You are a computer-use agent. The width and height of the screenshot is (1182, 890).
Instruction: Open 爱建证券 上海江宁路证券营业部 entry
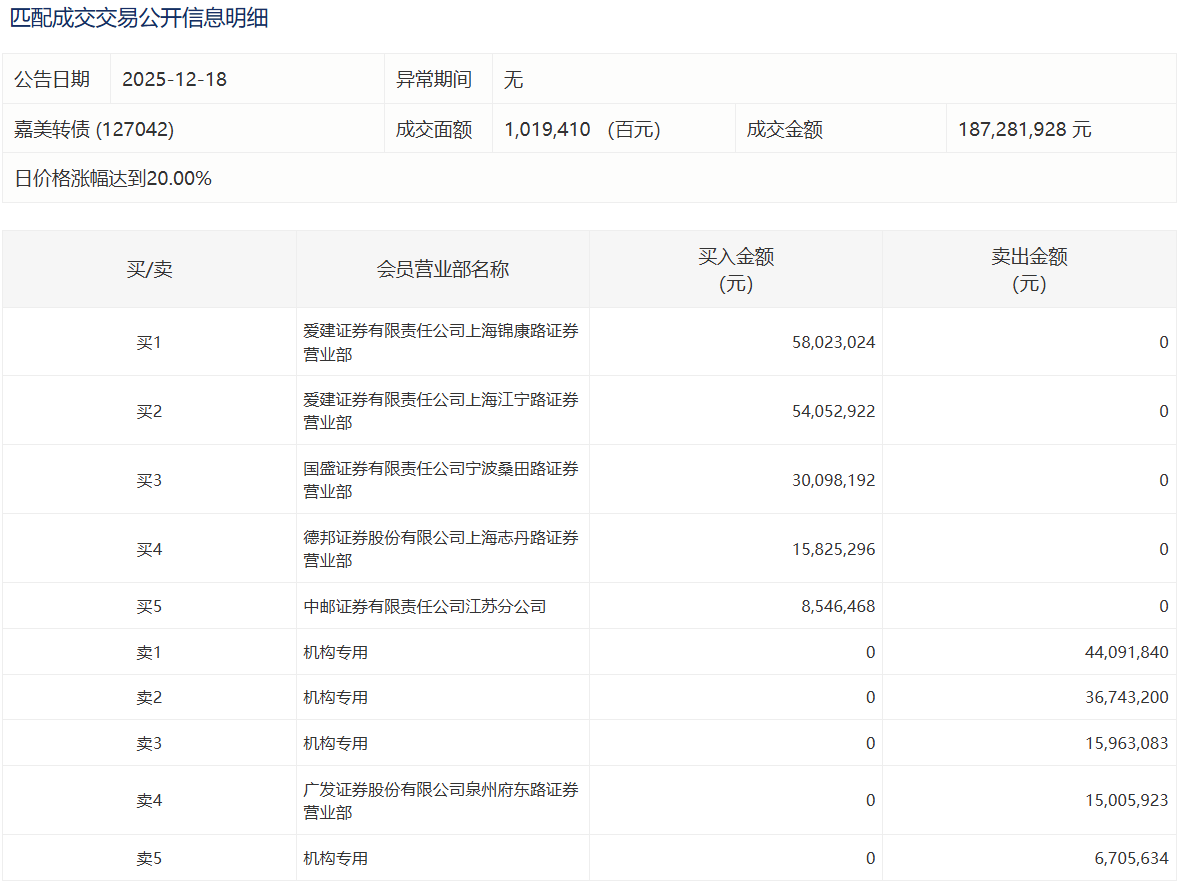(x=440, y=411)
